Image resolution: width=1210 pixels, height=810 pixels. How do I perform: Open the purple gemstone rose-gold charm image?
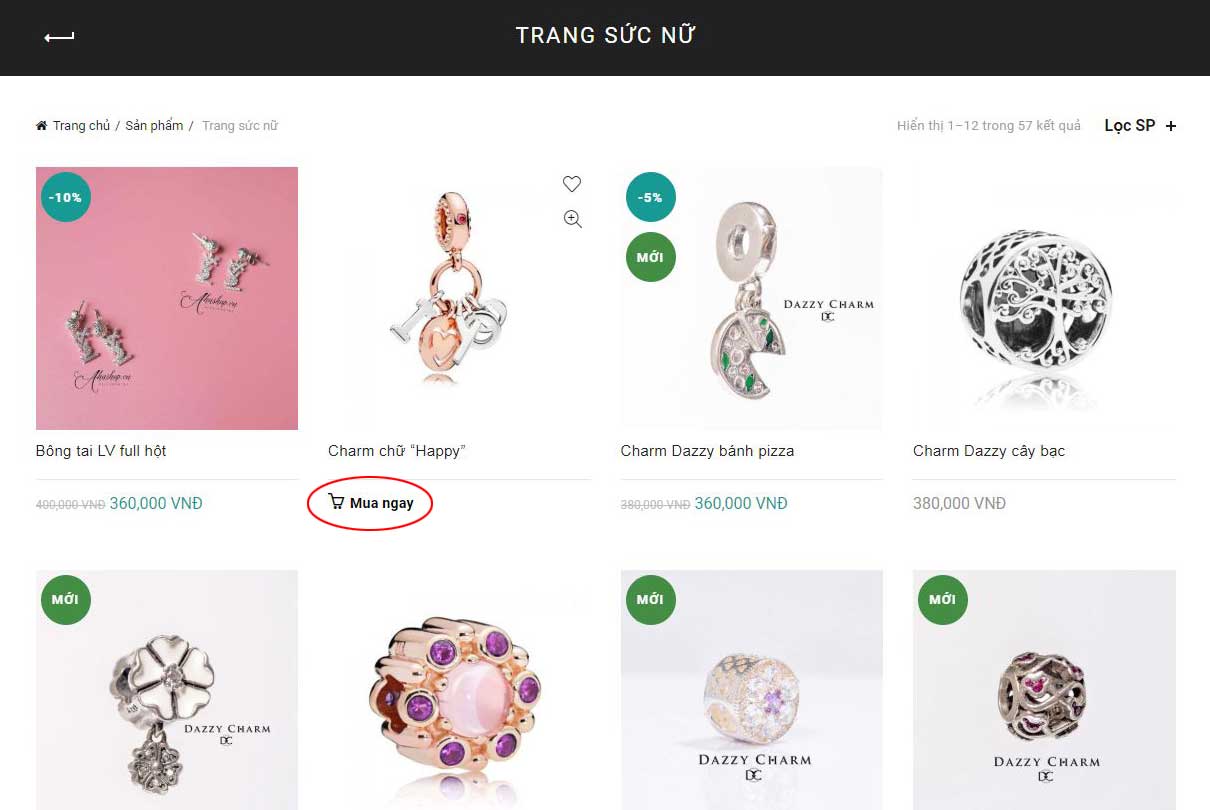459,690
